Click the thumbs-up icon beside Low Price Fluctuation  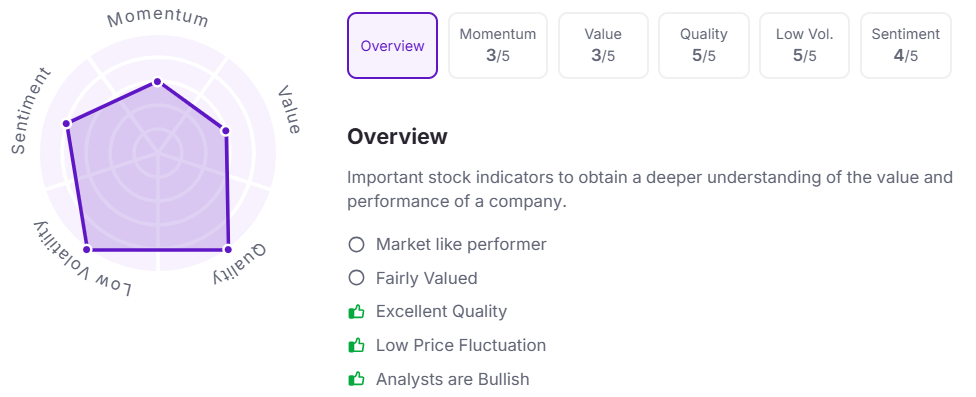pos(356,345)
